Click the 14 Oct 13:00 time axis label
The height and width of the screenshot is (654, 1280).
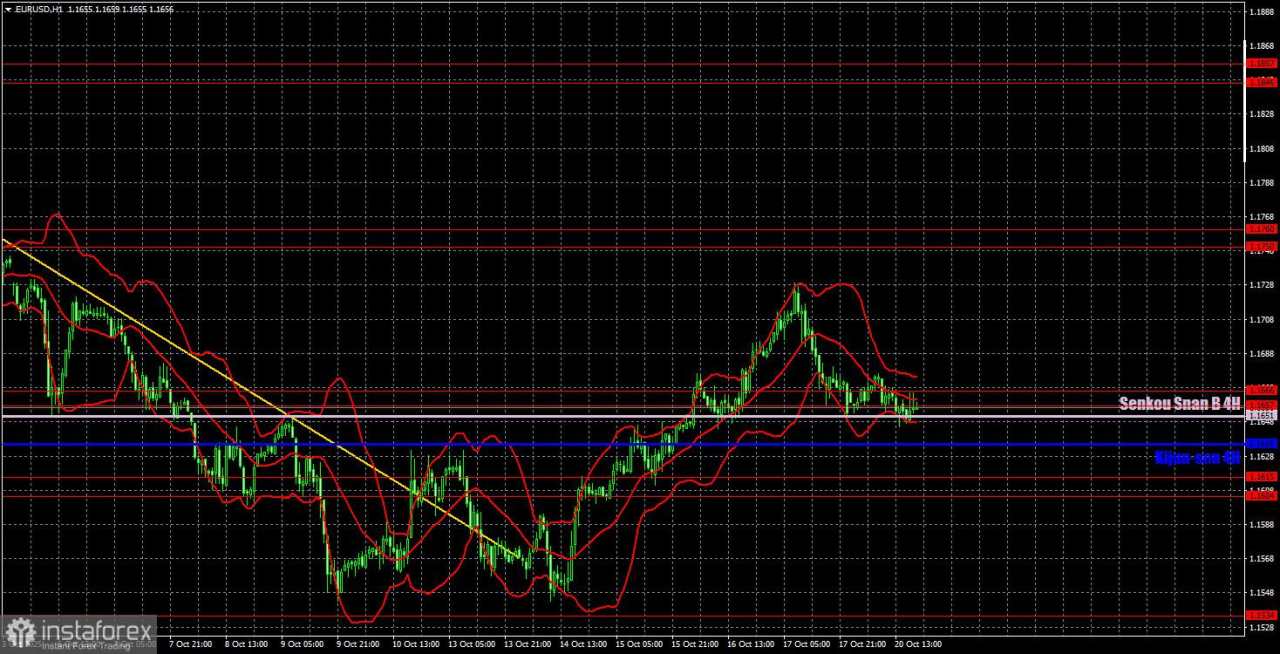(584, 645)
